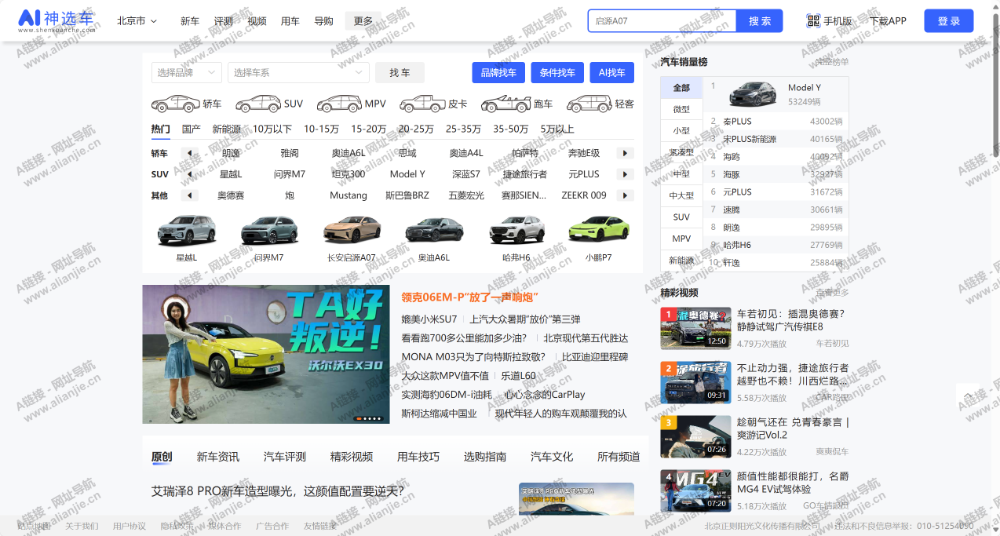Click right arrow in 其他 row
1000x536 pixels.
click(625, 195)
